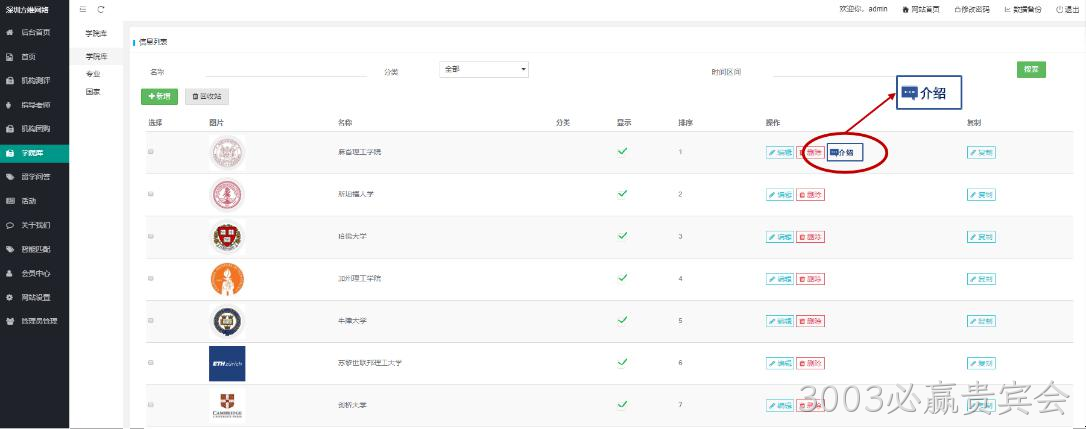Click the refresh icon in top bar
The image size is (1086, 429).
[101, 9]
